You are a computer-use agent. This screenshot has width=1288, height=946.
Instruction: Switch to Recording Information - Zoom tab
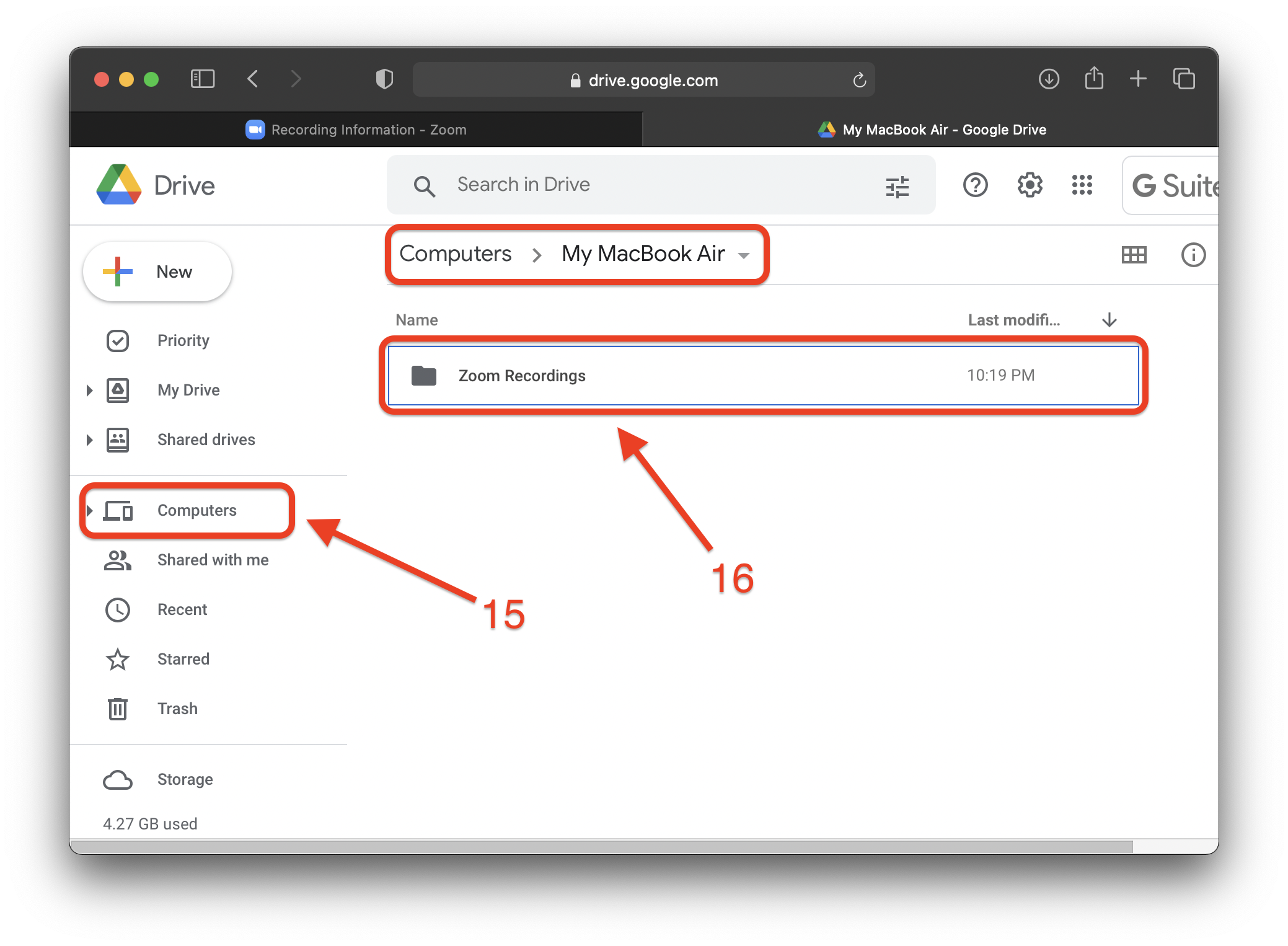(x=356, y=130)
